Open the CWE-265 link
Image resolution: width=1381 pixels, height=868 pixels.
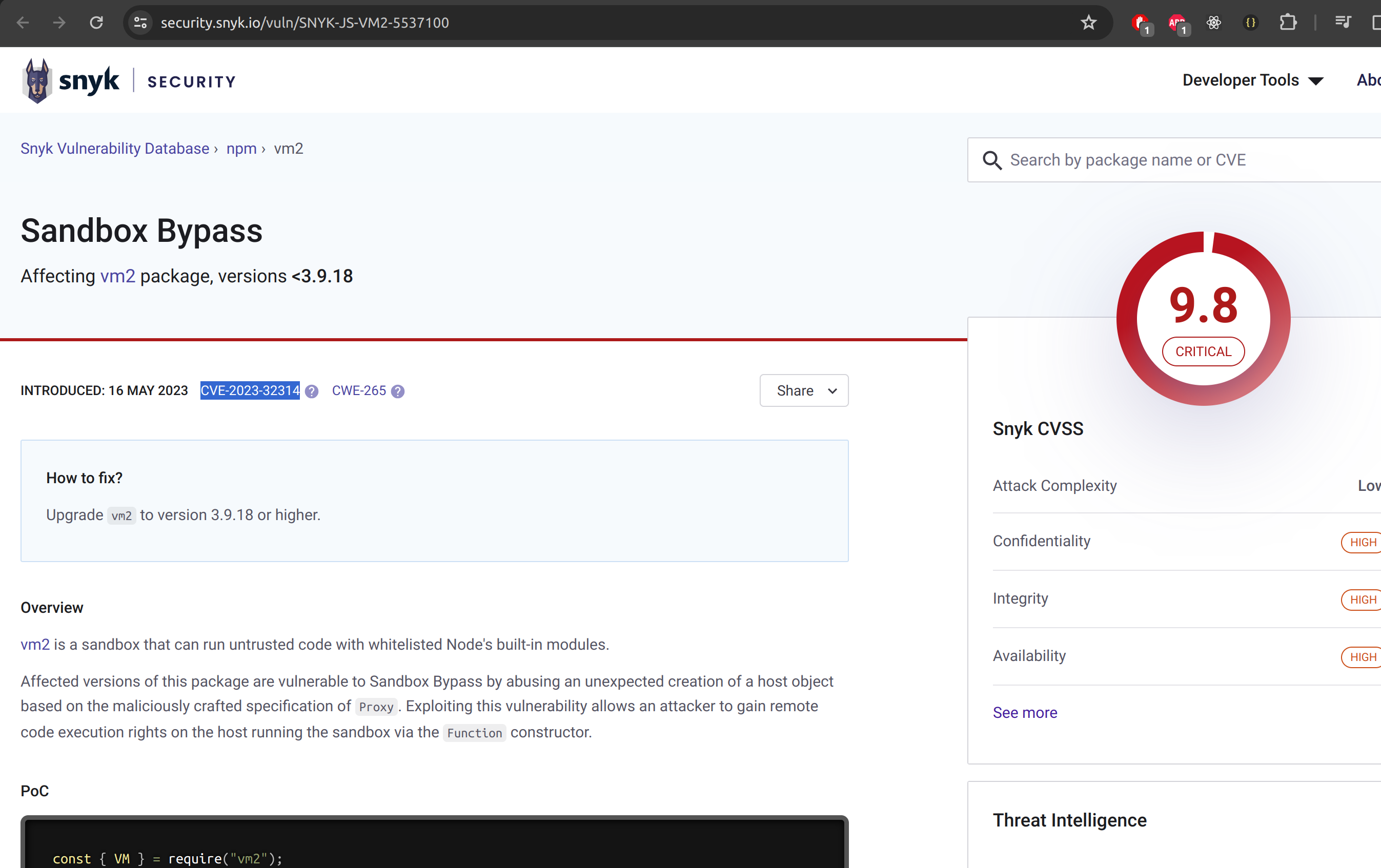(358, 390)
